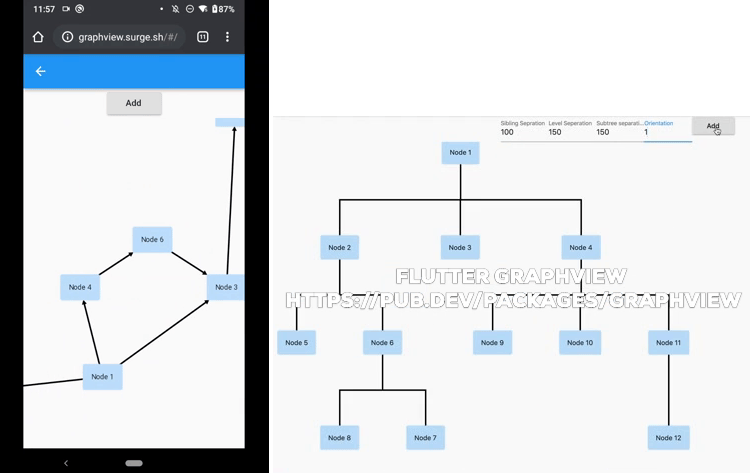Click the graphview.surge.sh address bar
This screenshot has width=750, height=473.
click(119, 37)
